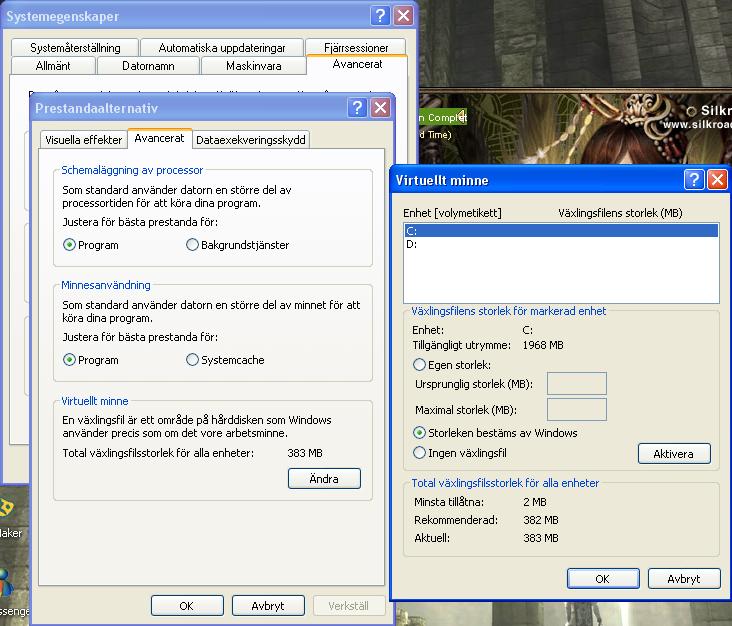732x626 pixels.
Task: Select the Egen storlek radio option
Action: click(420, 365)
